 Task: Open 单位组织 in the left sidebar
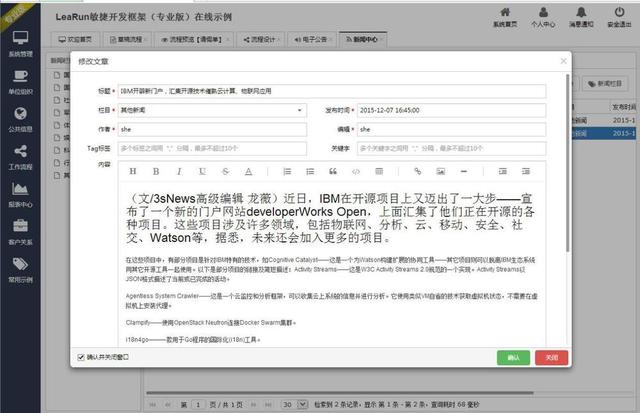click(x=20, y=82)
